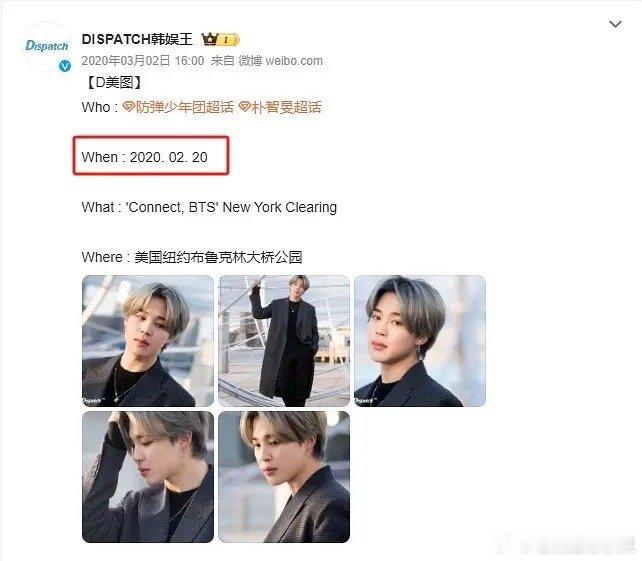Screen dimensions: 642x561
Task: Open the bottom-middle photo thumbnail
Action: point(284,477)
